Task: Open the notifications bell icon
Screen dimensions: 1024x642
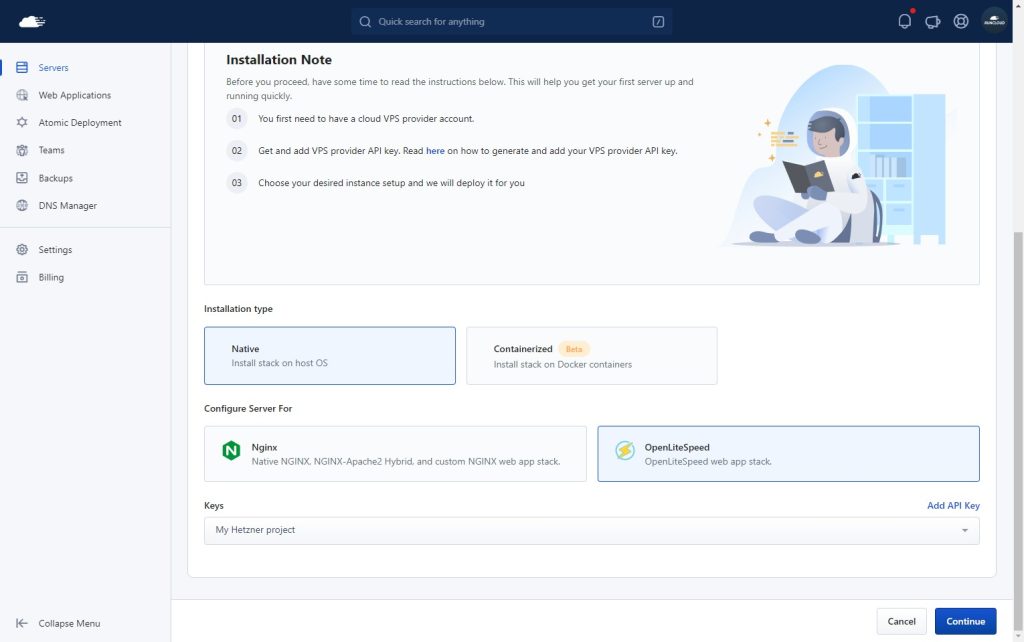Action: (904, 22)
